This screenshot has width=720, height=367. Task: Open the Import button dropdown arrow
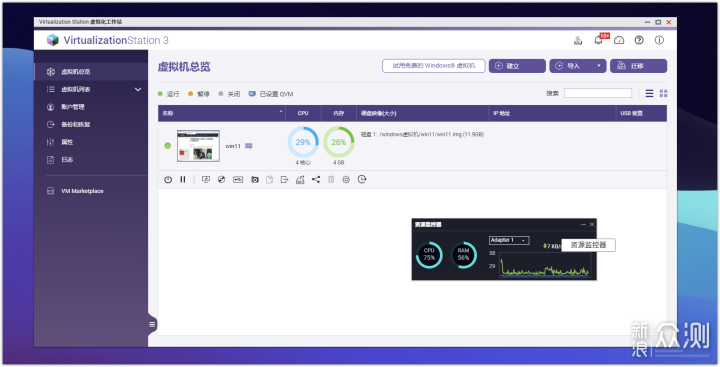[x=599, y=66]
